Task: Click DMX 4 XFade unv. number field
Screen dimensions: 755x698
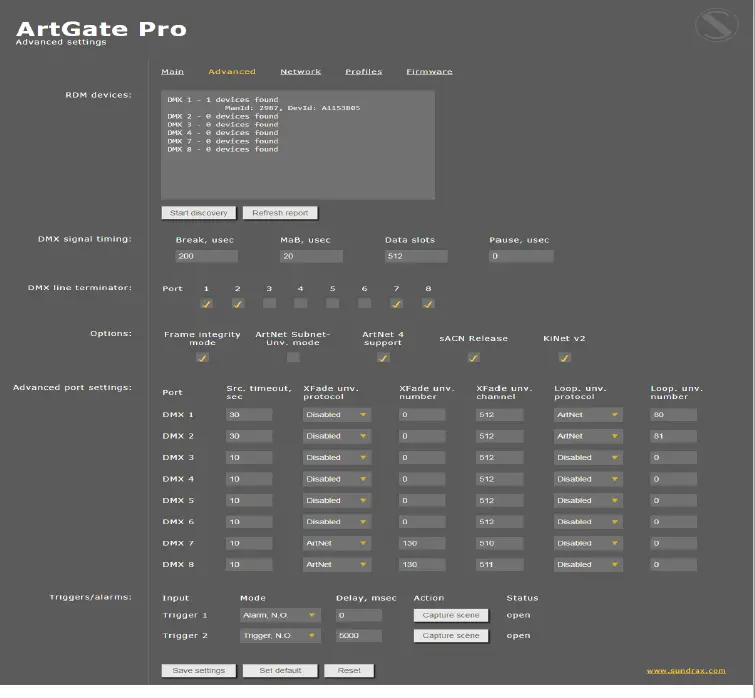Action: pos(422,479)
